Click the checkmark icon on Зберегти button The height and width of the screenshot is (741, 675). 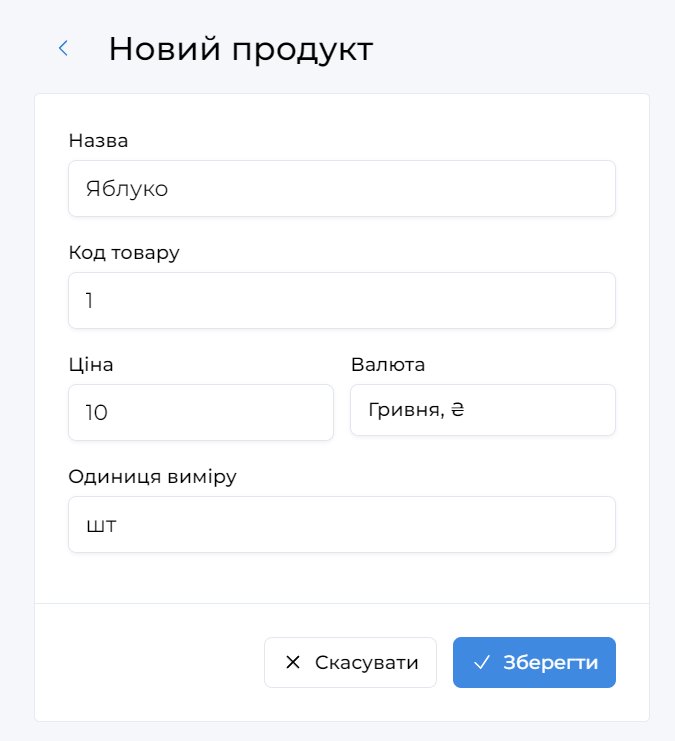[x=482, y=662]
